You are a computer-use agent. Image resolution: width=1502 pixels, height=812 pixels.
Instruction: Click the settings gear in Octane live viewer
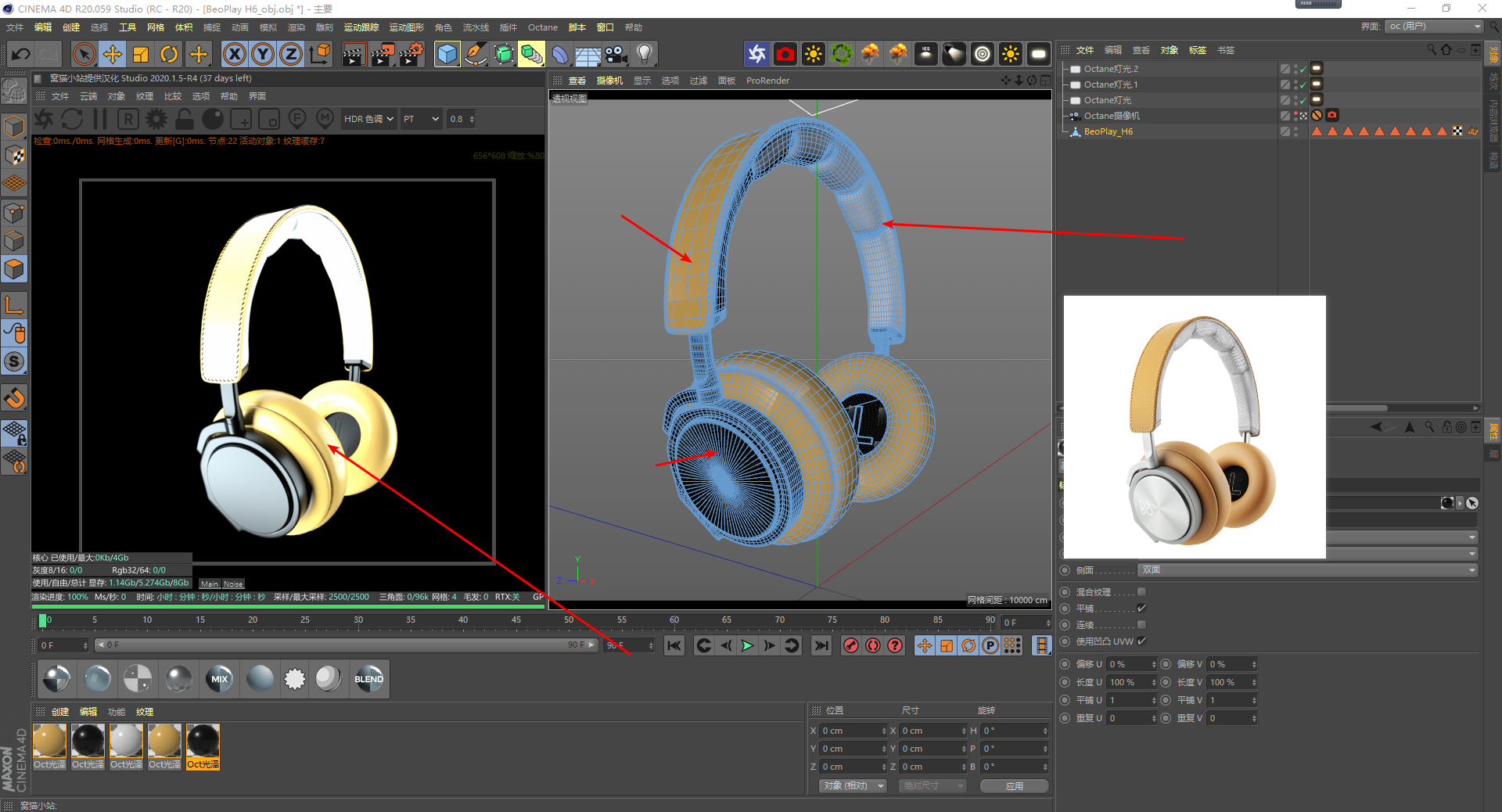[156, 119]
